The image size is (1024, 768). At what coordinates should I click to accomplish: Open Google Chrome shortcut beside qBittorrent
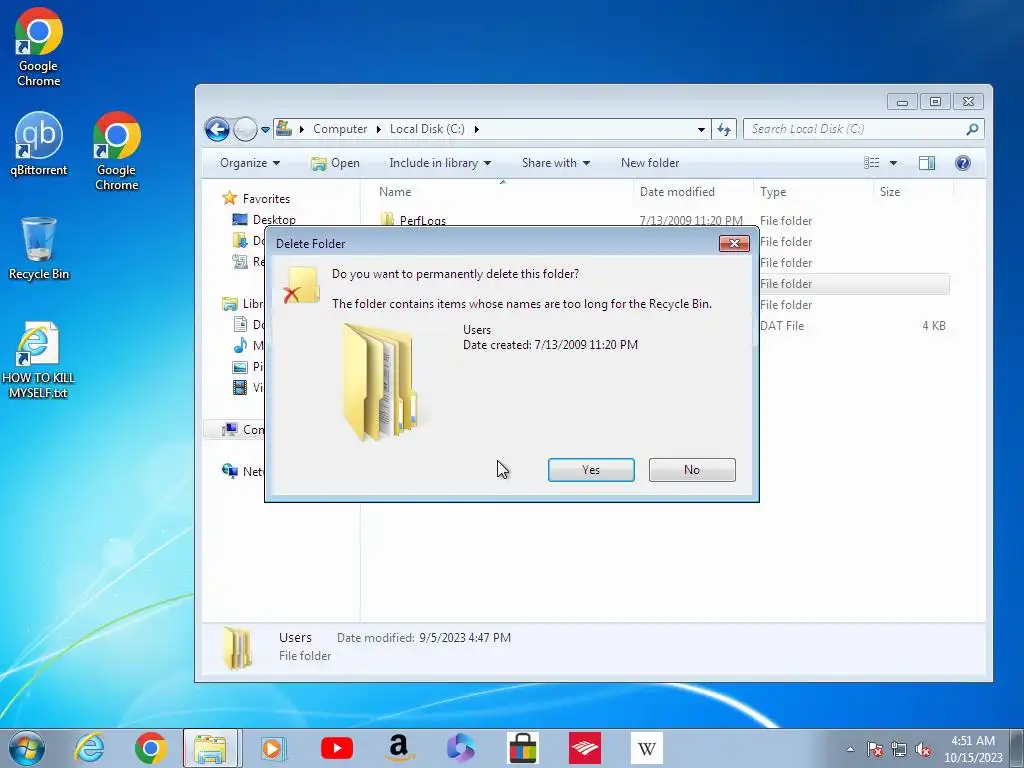pyautogui.click(x=116, y=151)
